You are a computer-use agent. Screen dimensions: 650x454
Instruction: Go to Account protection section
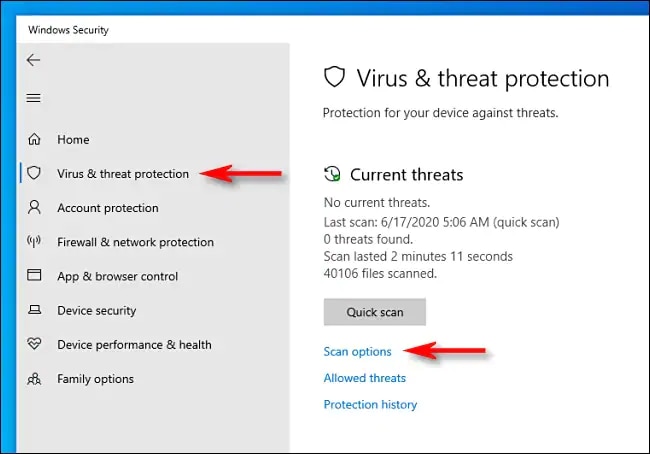point(107,208)
